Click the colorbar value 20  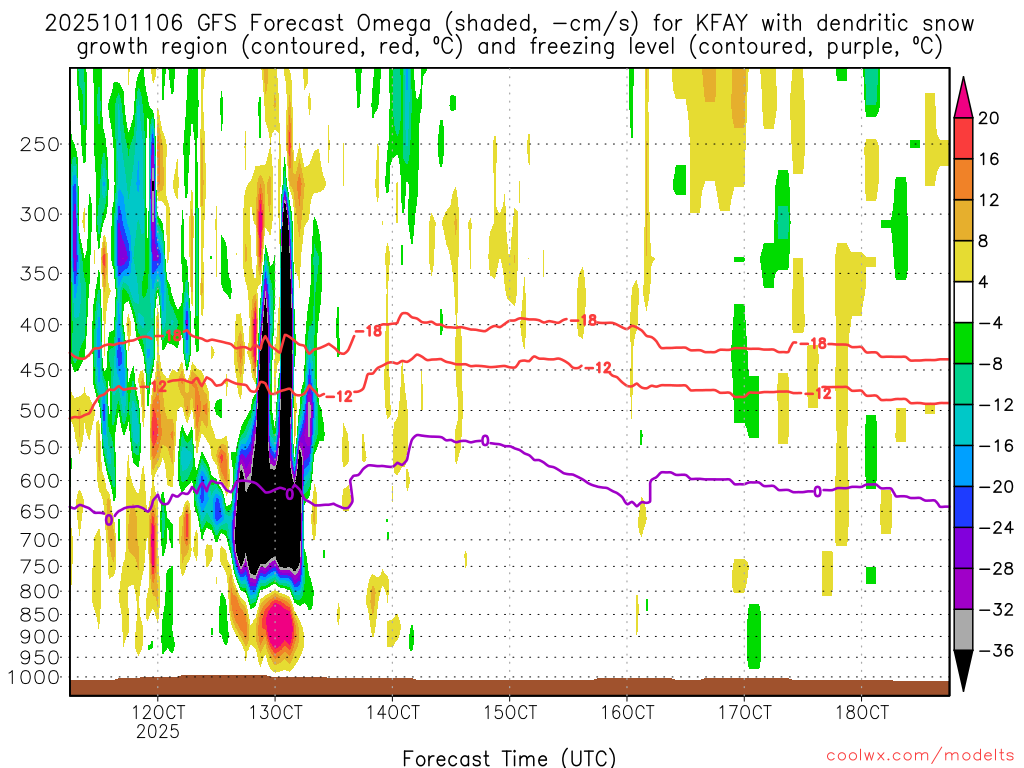(988, 118)
